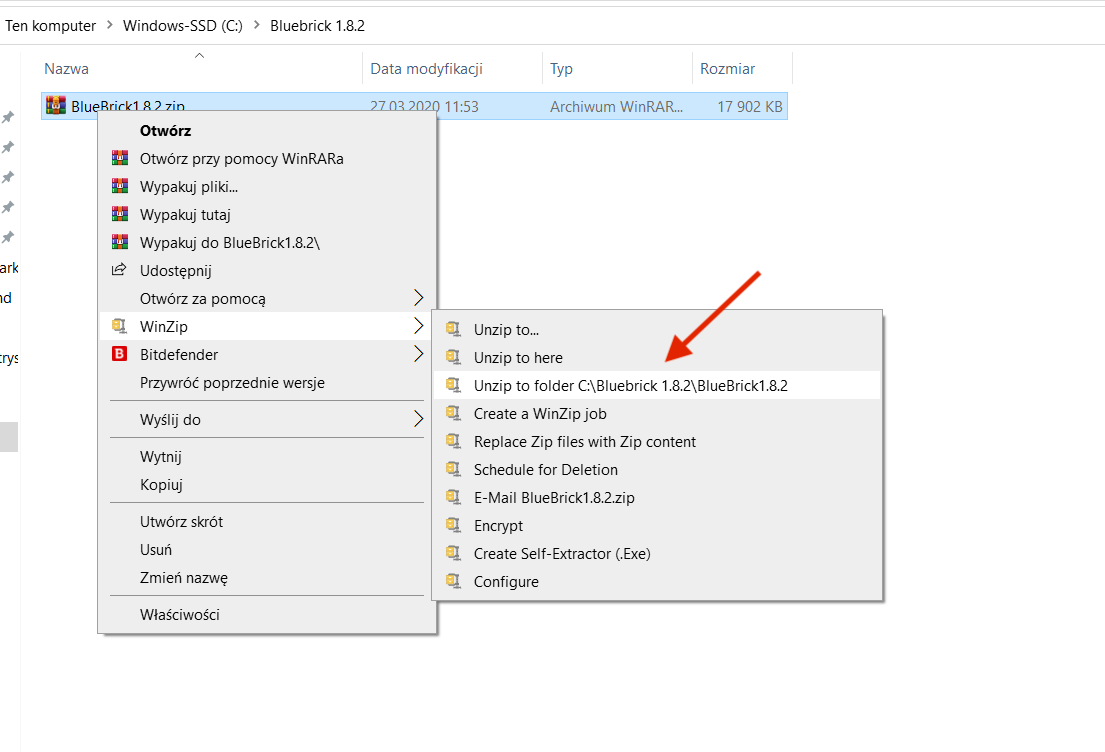Image resolution: width=1105 pixels, height=752 pixels.
Task: Select the 'WinZip' context menu entry
Action: click(267, 326)
